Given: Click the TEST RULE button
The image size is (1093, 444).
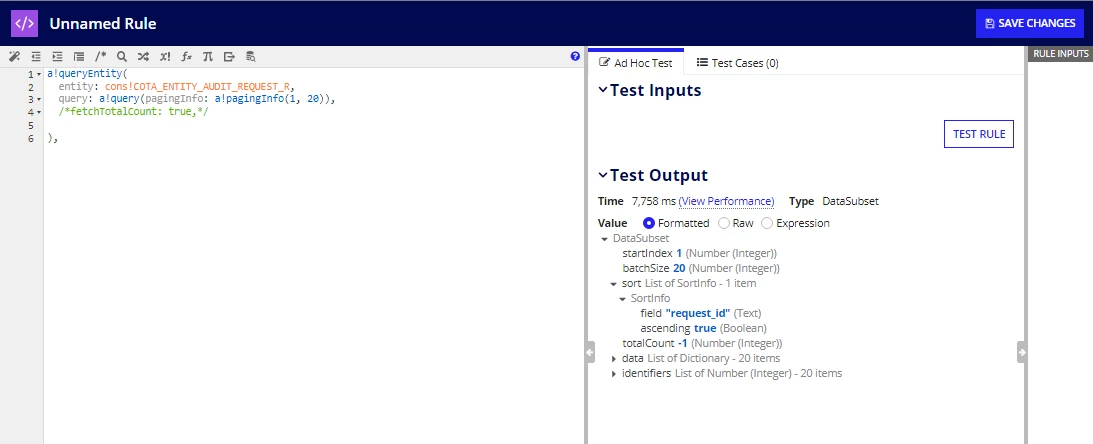Looking at the screenshot, I should click(979, 134).
